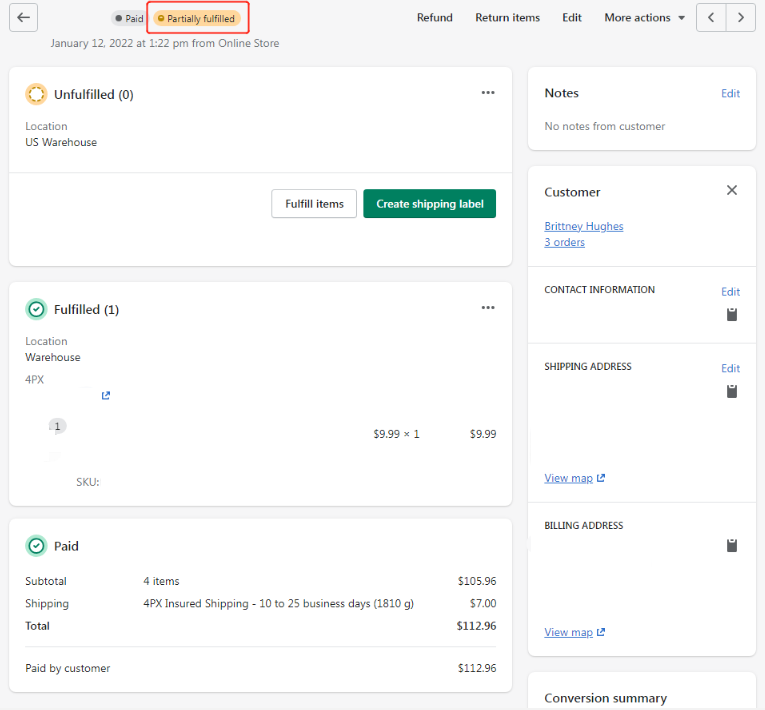Click the Partially fulfilled status badge
This screenshot has width=765, height=710.
pyautogui.click(x=197, y=18)
